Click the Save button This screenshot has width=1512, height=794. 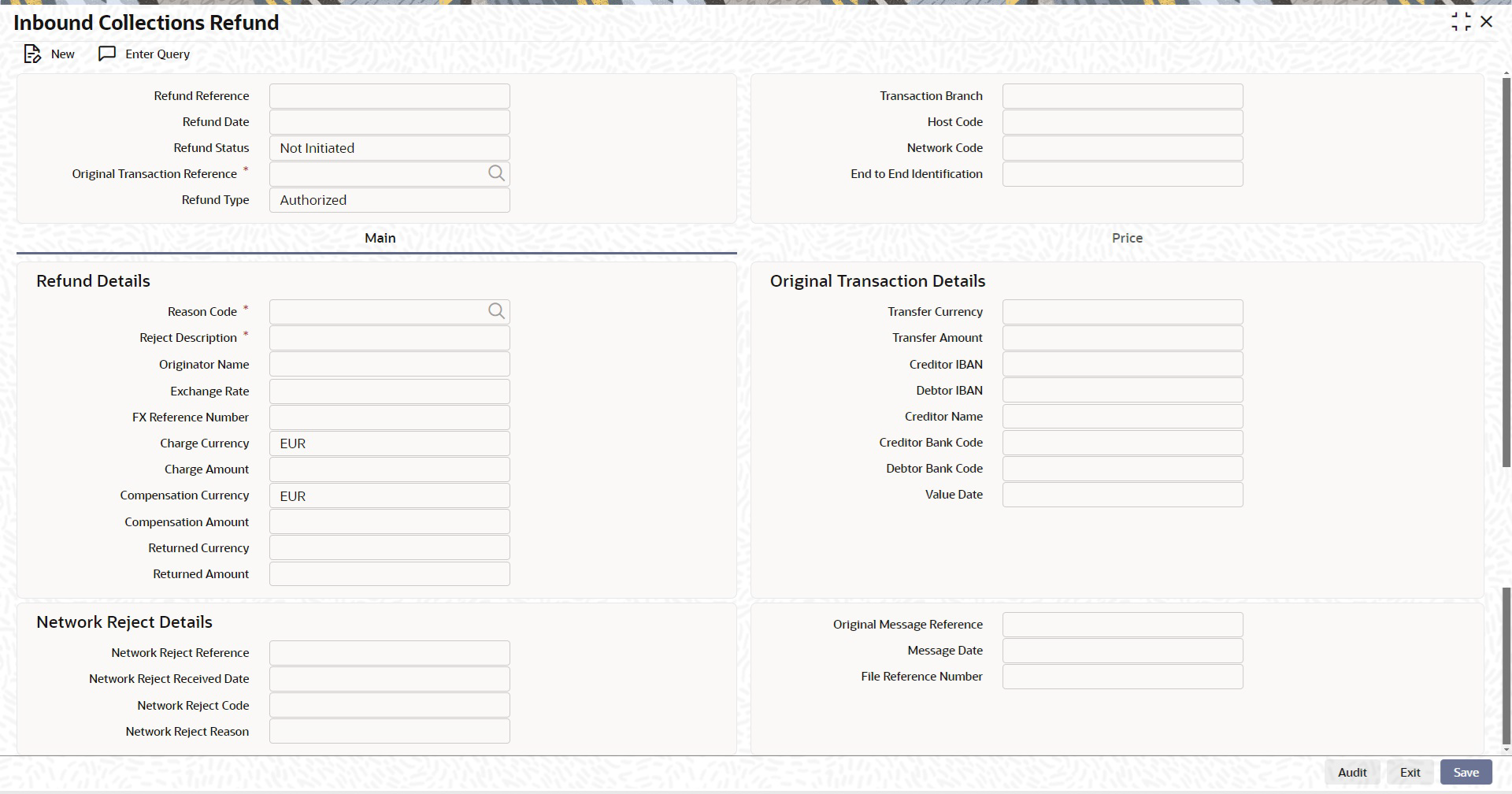(x=1466, y=772)
